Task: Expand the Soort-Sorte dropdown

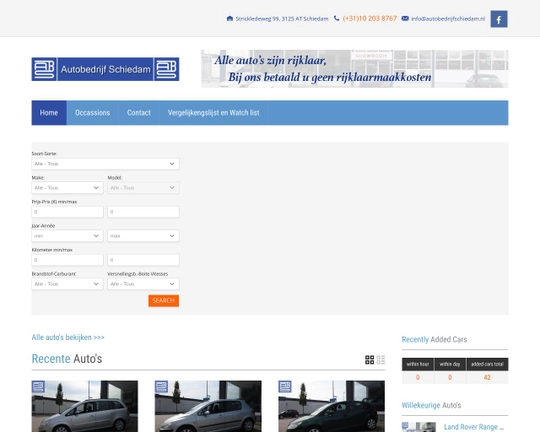Action: pyautogui.click(x=105, y=164)
